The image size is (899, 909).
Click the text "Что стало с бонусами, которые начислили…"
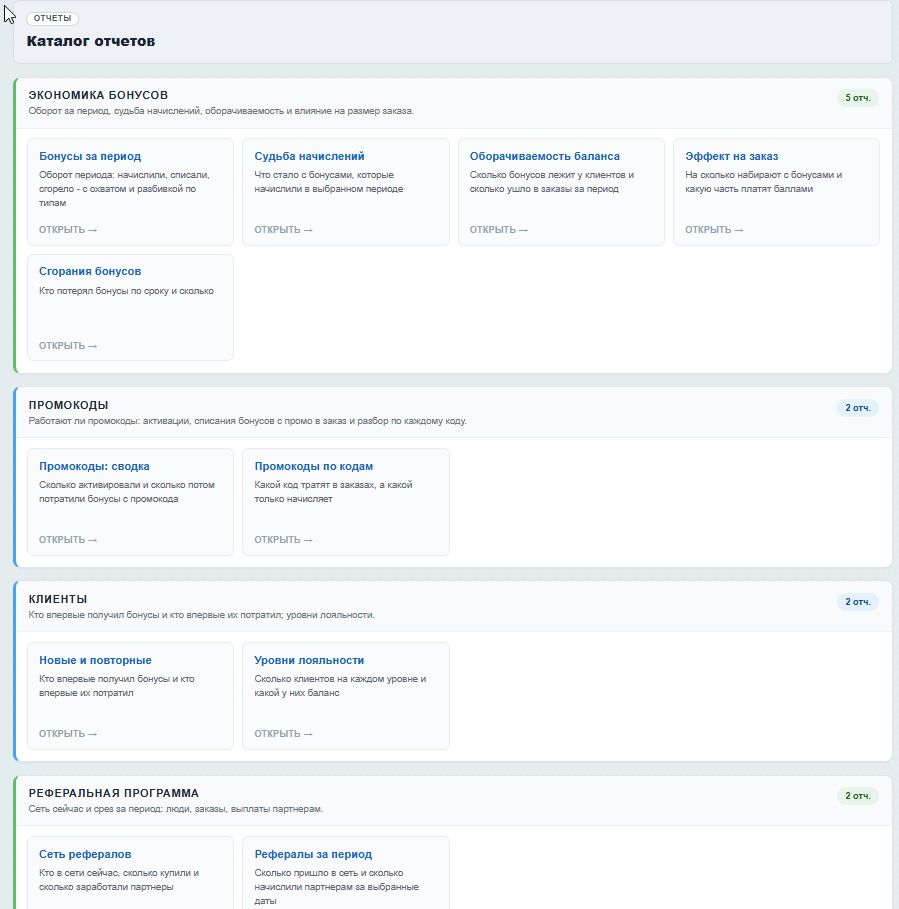pos(329,181)
